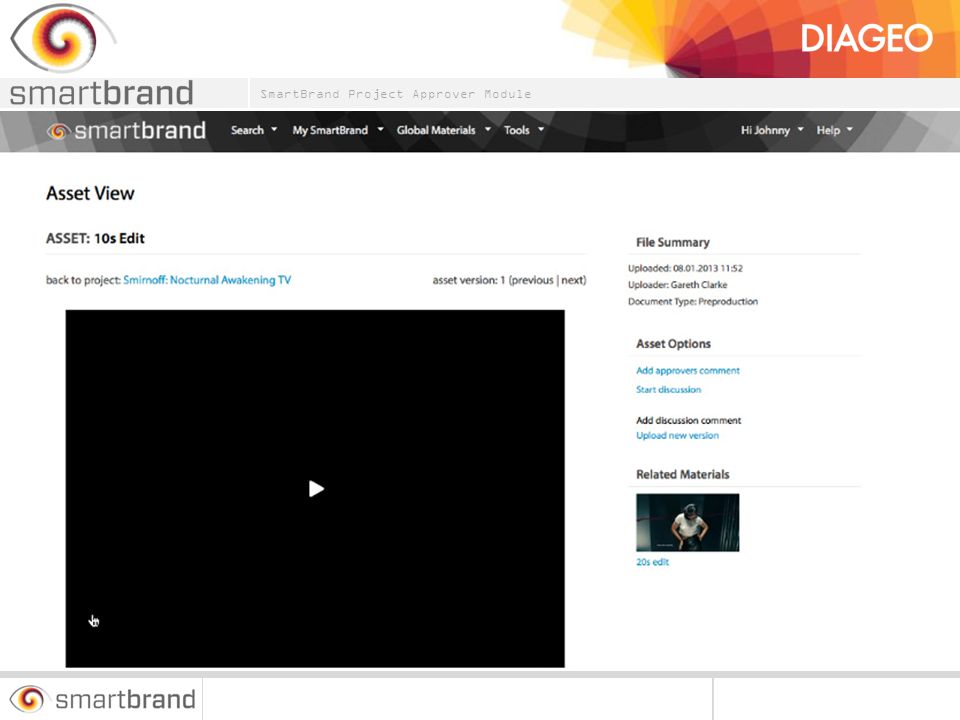Open the Hi Johnny user menu
Image resolution: width=960 pixels, height=720 pixels.
tap(765, 130)
